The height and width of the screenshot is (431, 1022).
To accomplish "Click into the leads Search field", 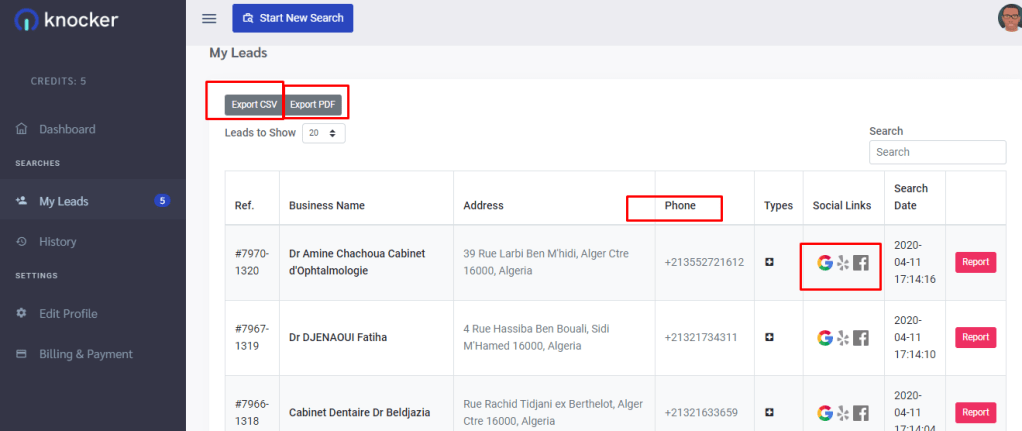I will tap(937, 152).
